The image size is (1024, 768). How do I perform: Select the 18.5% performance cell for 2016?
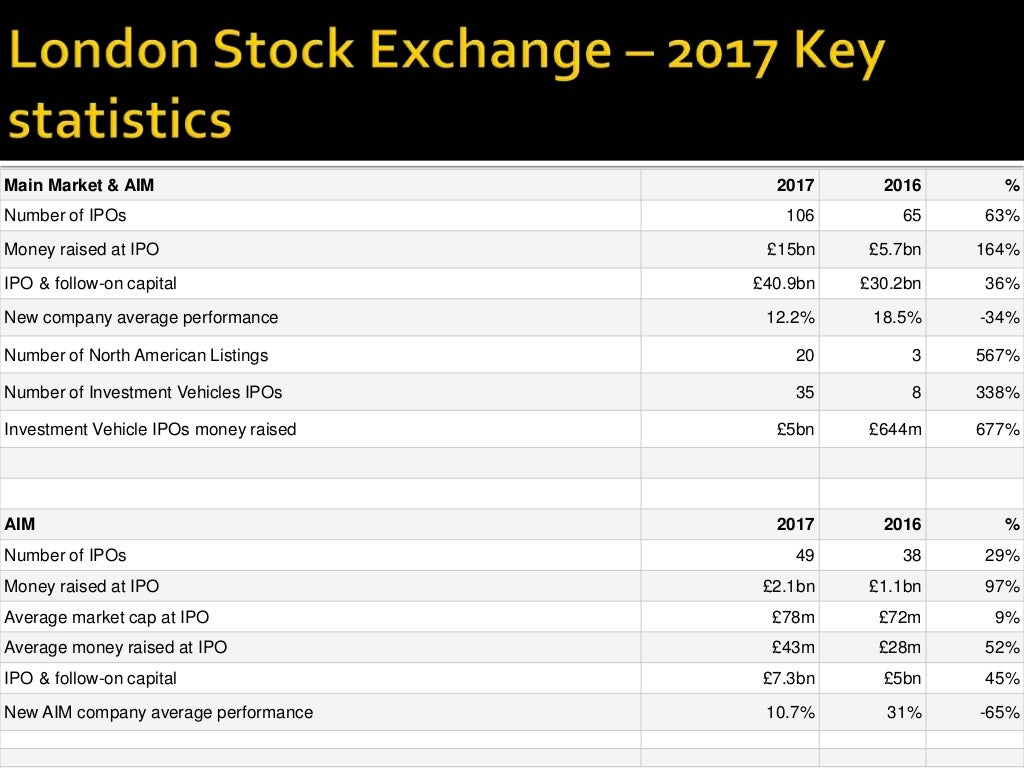(x=872, y=317)
